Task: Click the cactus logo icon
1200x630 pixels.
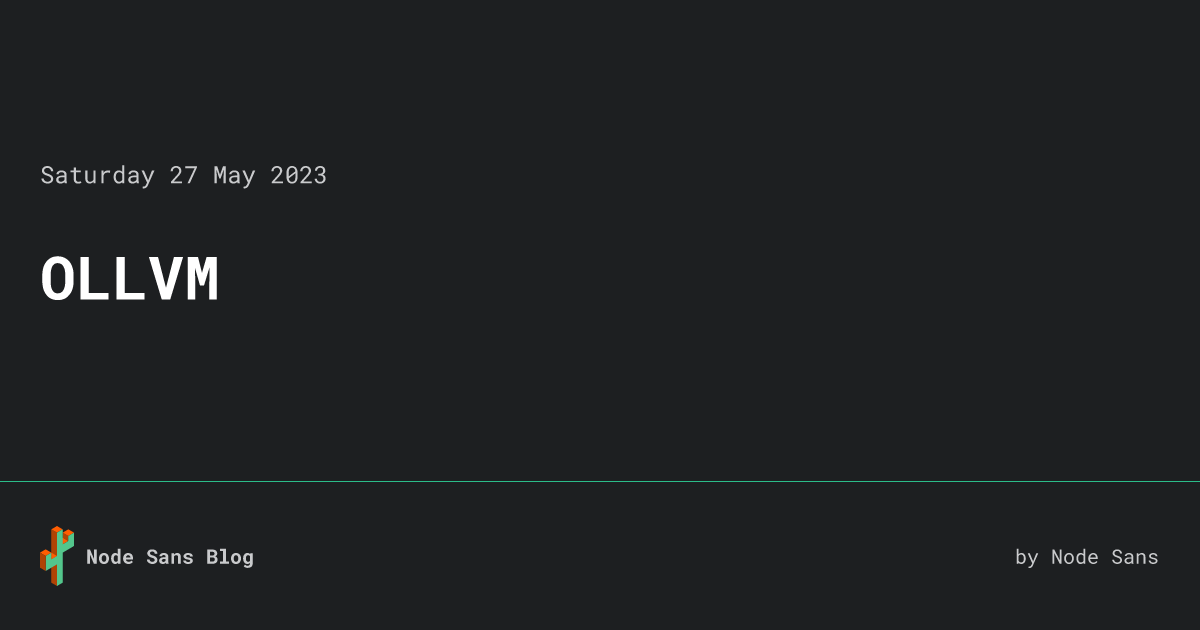Action: click(x=57, y=556)
